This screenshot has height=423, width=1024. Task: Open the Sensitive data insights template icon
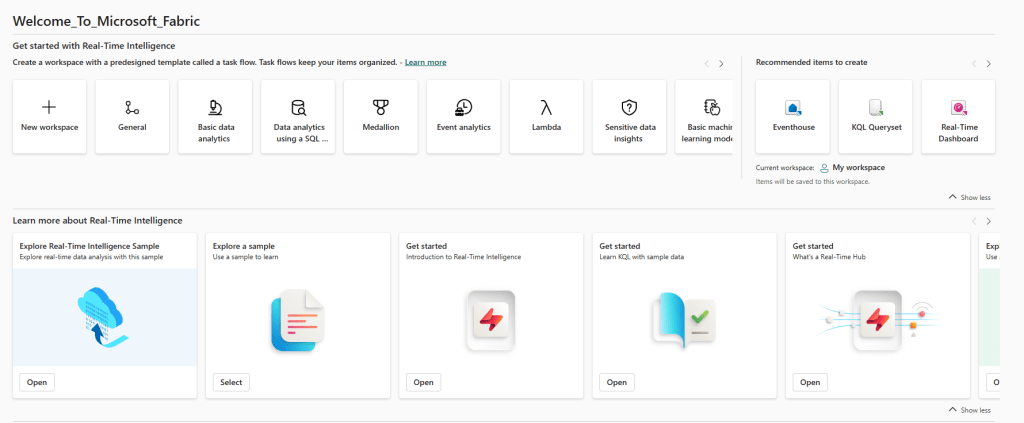tap(629, 107)
